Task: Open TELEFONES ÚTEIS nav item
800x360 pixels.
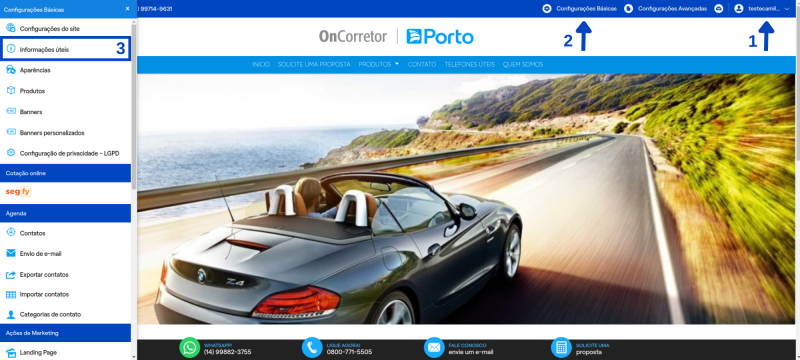Action: click(x=469, y=65)
